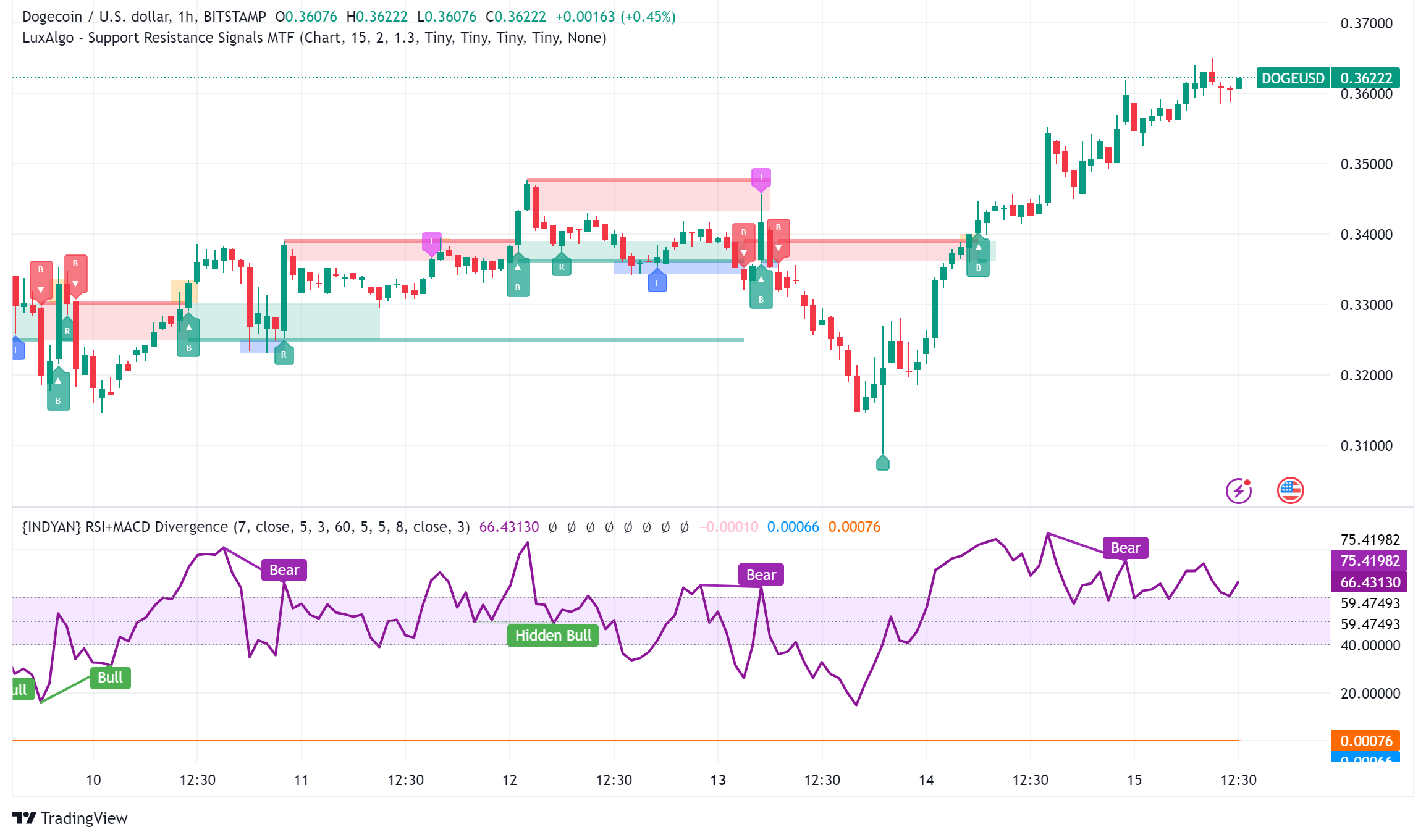Click the Hidden Bull divergence label
Screen dimensions: 1426x840
[x=553, y=636]
